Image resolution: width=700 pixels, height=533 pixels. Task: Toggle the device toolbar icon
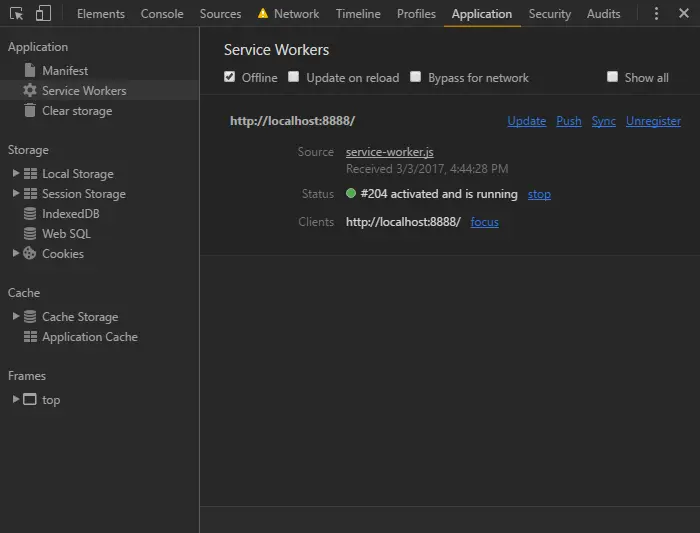tap(43, 14)
